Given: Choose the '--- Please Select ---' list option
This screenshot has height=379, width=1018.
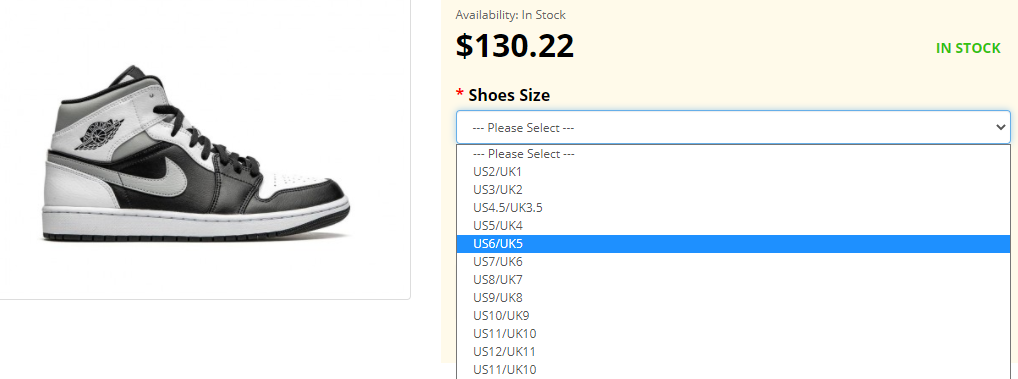Looking at the screenshot, I should click(x=733, y=154).
